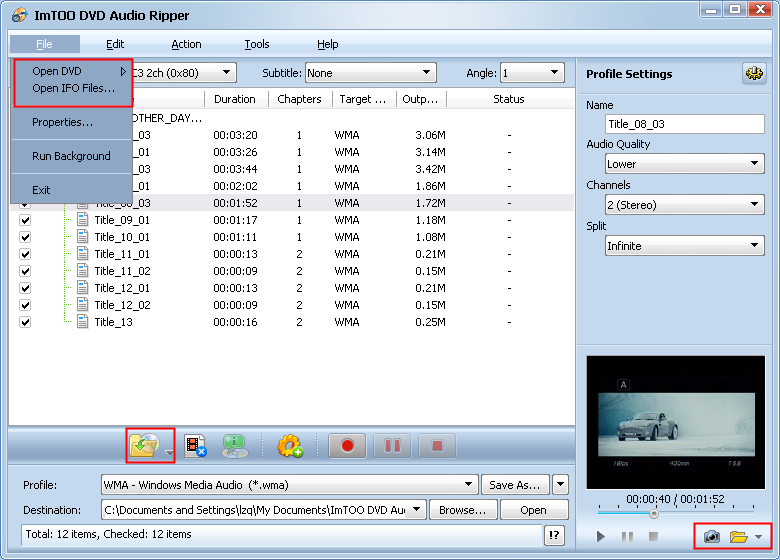Open the Edit menu
Viewport: 780px width, 560px height.
(115, 44)
